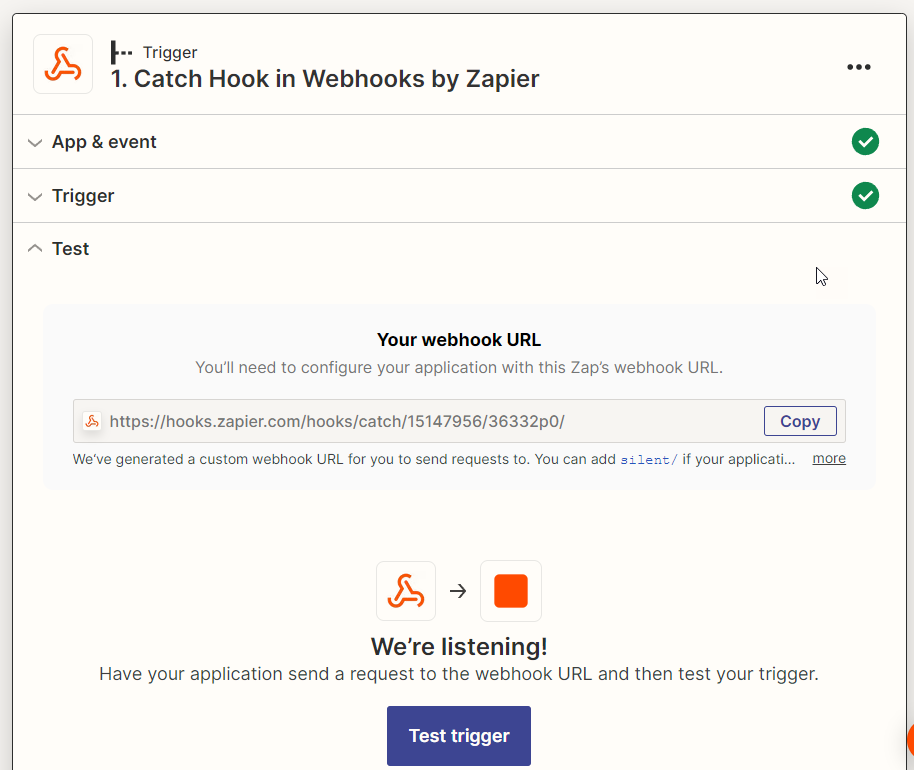Click the small webhook icon inside the URL field
914x770 pixels.
coord(92,421)
